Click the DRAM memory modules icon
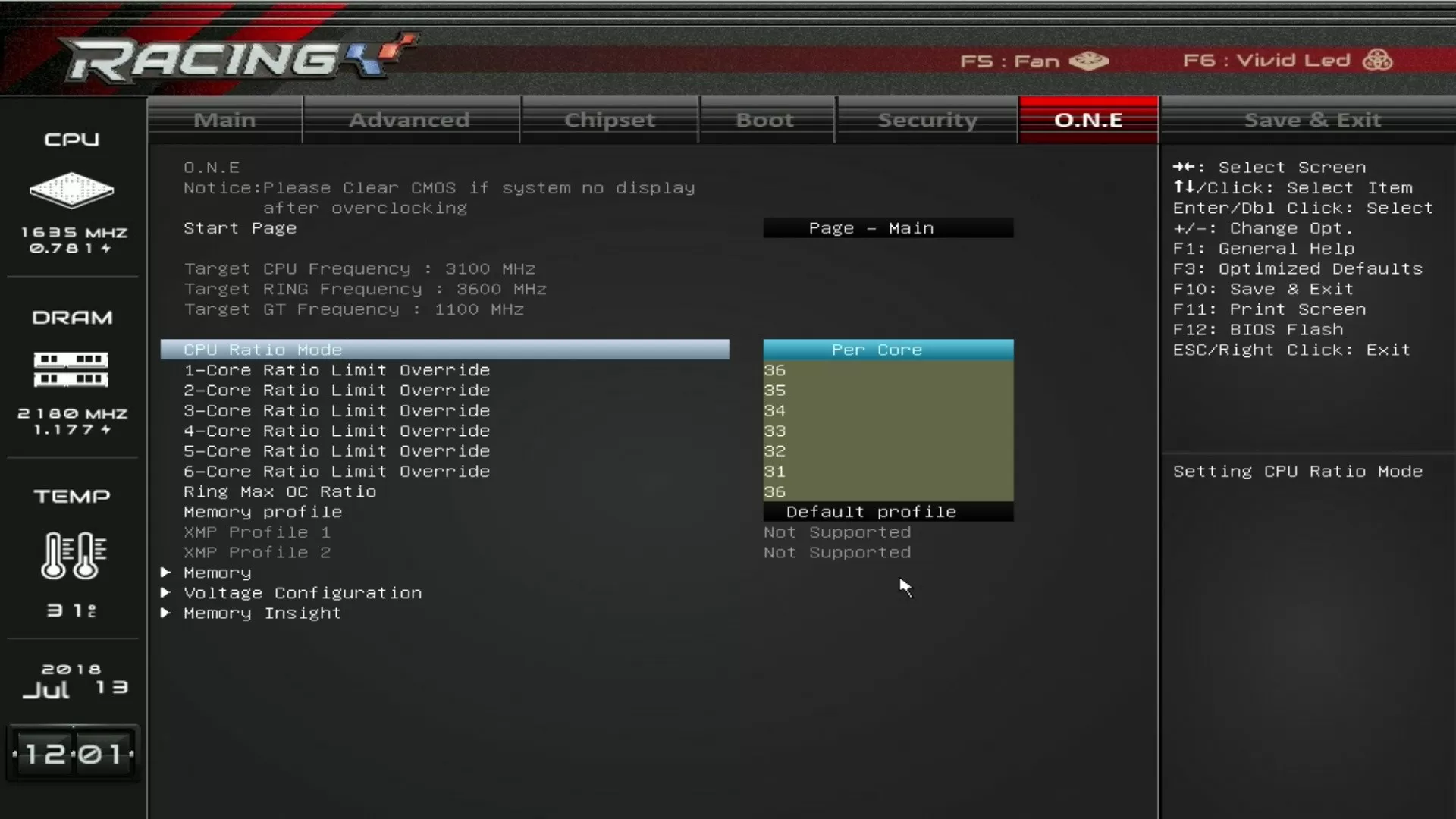The width and height of the screenshot is (1456, 819). [x=71, y=369]
